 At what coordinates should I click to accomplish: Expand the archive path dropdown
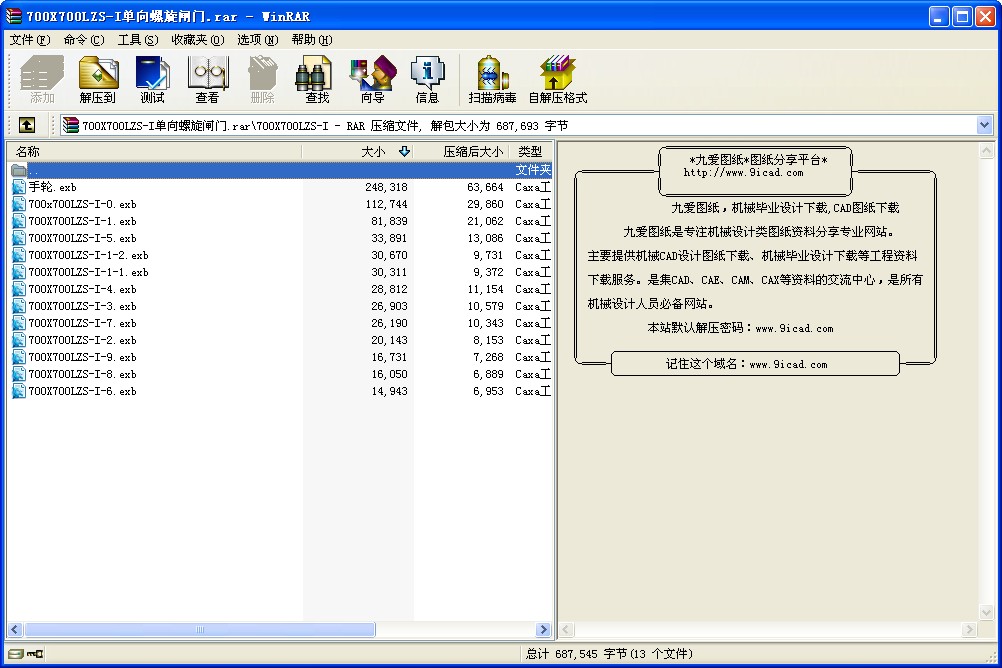click(984, 125)
